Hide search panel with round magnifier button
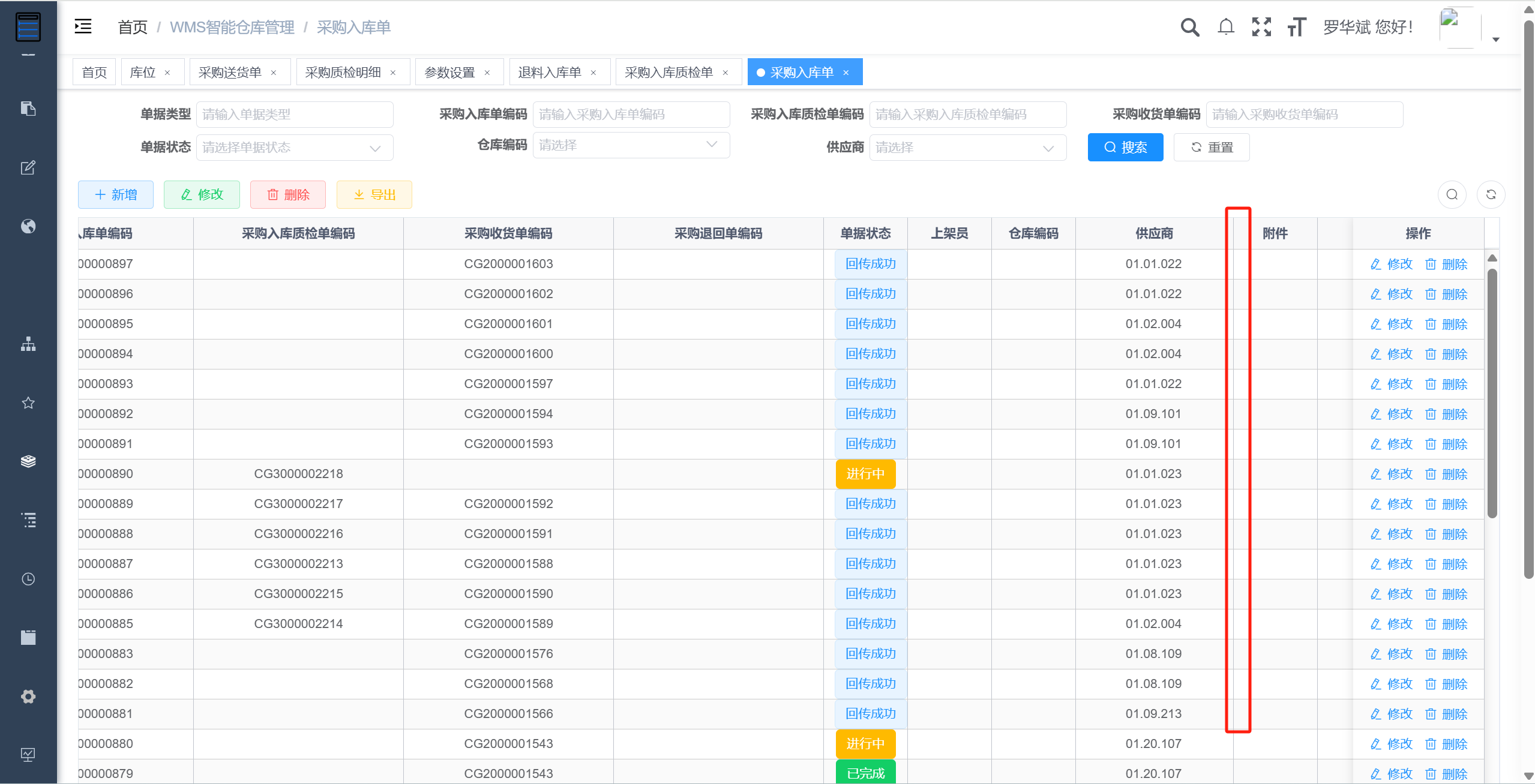1535x784 pixels. pos(1452,194)
